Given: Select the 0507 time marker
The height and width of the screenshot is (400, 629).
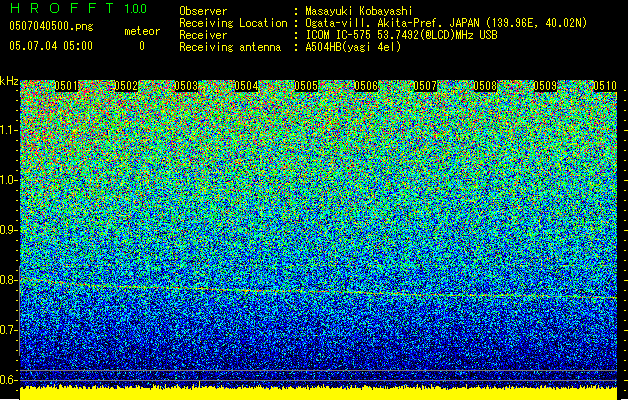Looking at the screenshot, I should [x=425, y=86].
